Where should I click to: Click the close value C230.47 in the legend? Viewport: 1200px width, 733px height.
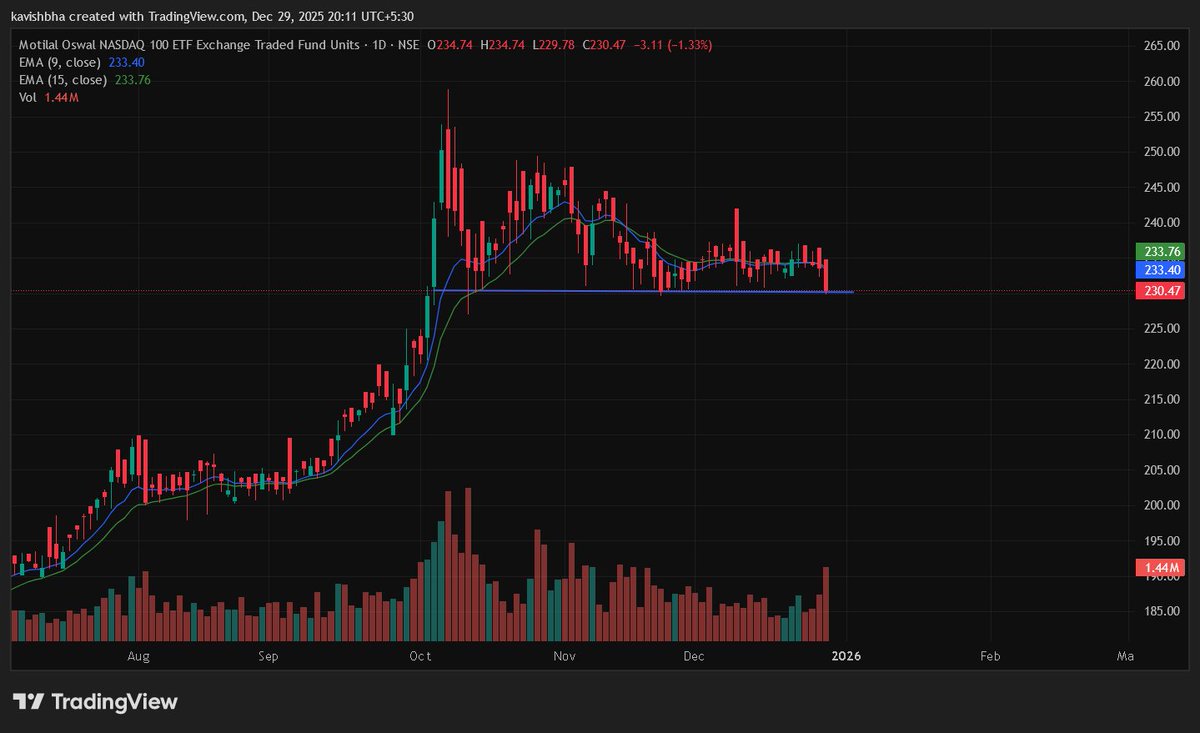[604, 46]
